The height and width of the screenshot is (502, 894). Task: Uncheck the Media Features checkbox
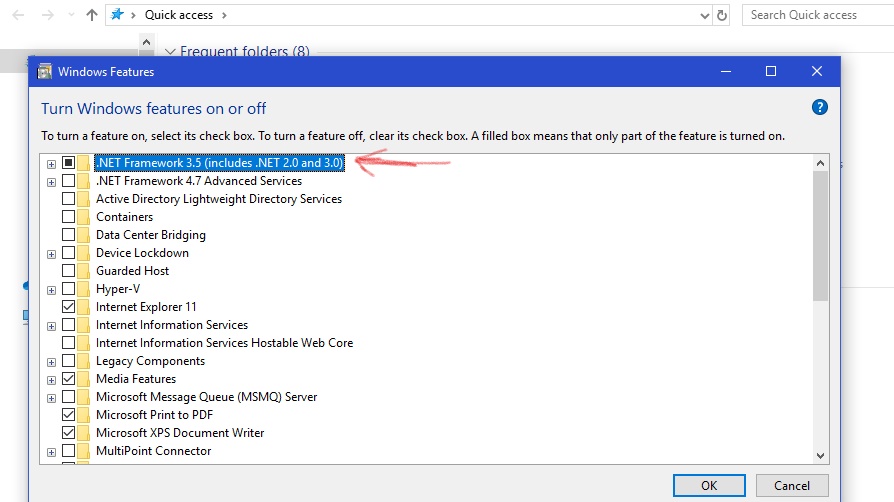click(x=68, y=378)
